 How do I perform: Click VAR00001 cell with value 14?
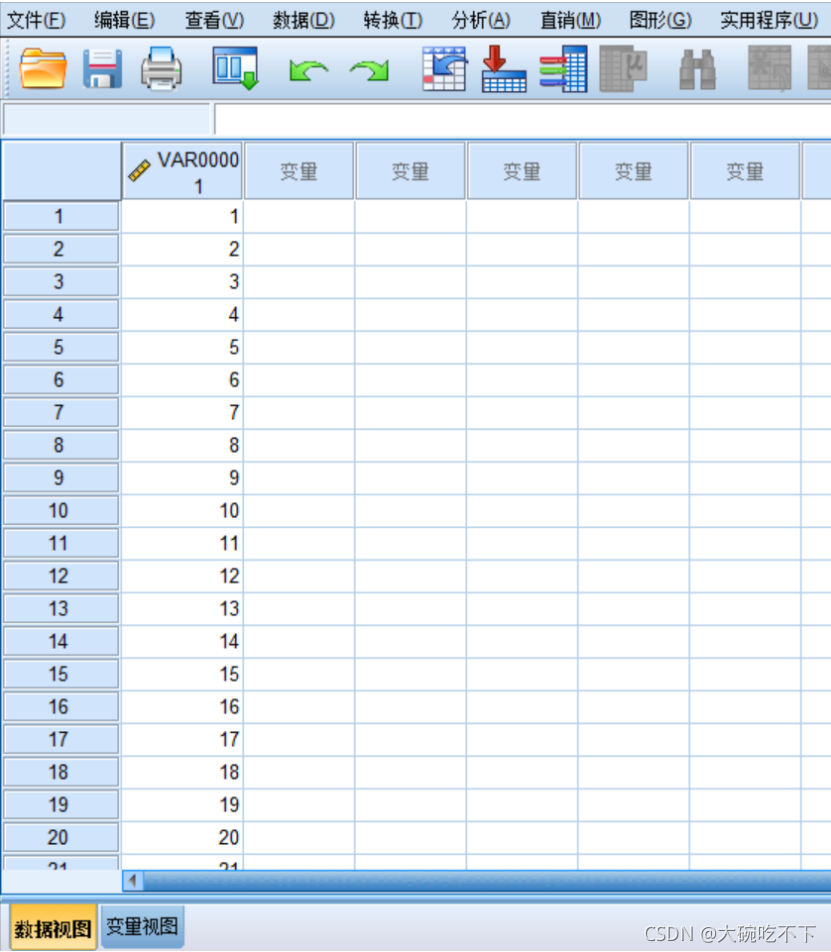(x=182, y=641)
